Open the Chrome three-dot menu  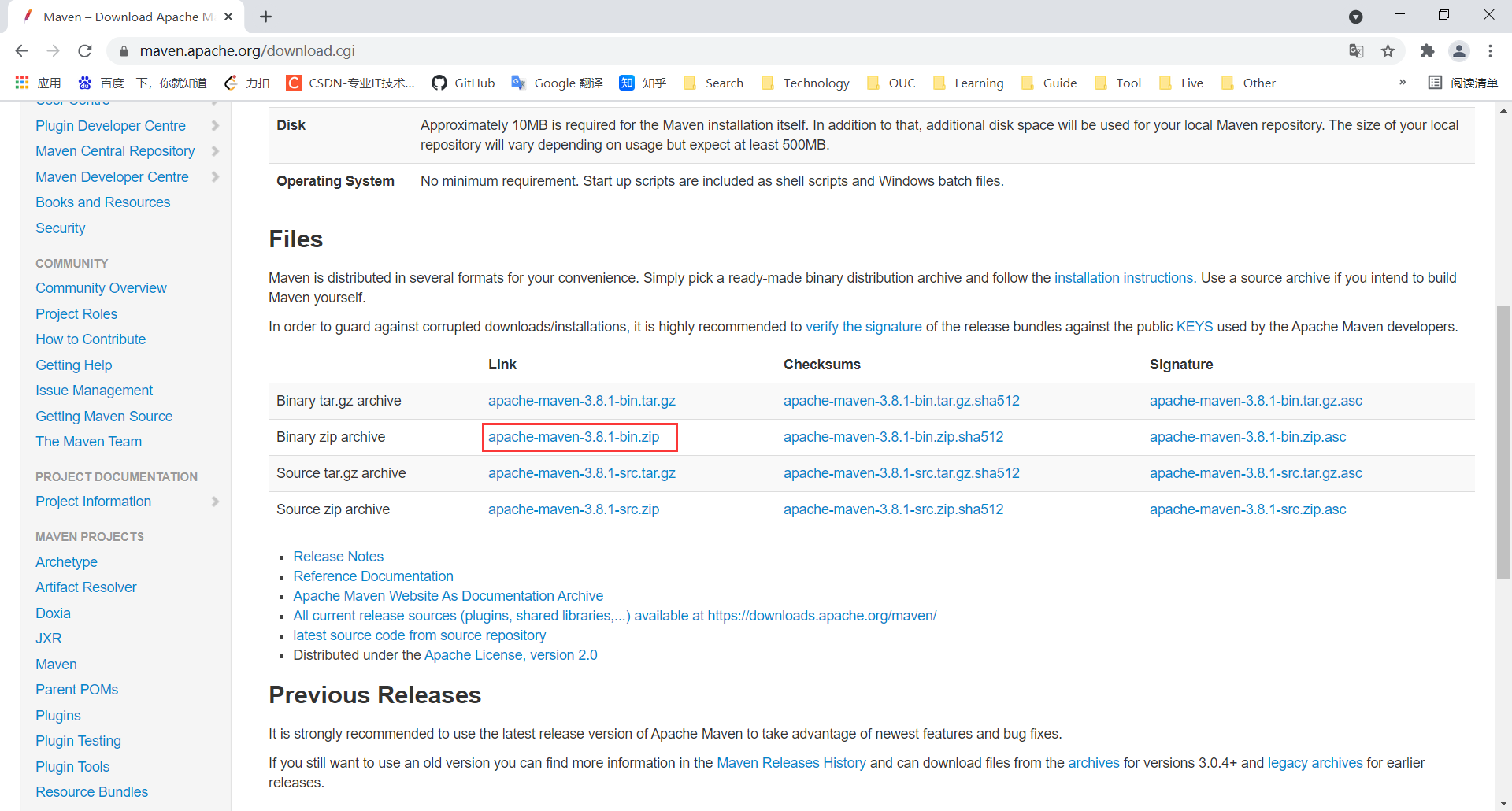1490,51
